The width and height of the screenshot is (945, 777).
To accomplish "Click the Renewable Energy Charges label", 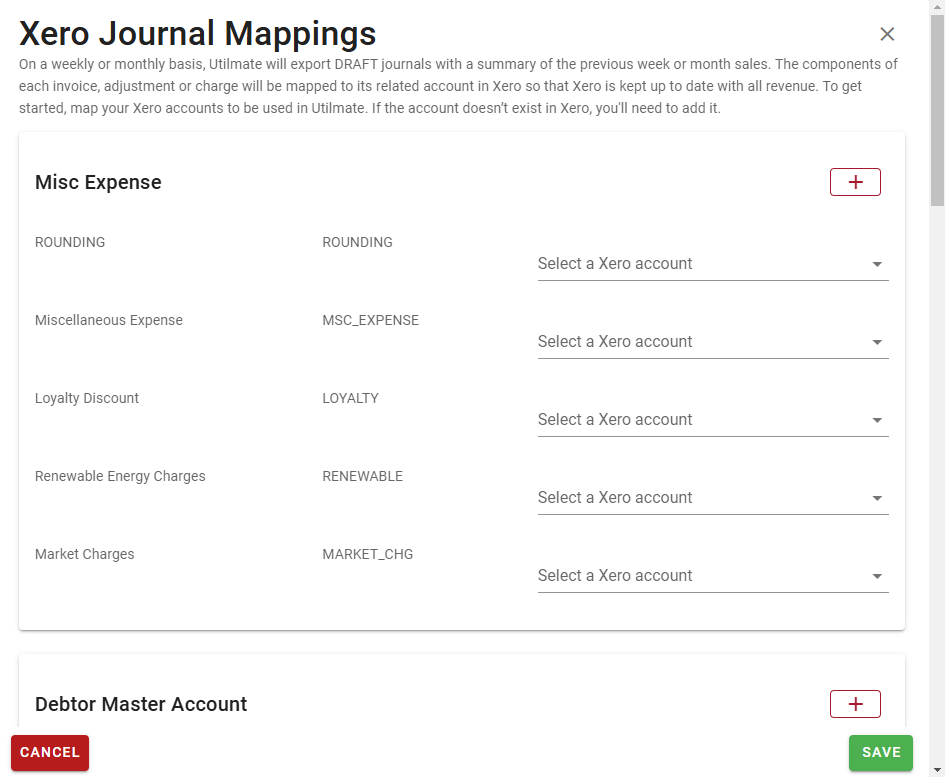I will [x=120, y=476].
